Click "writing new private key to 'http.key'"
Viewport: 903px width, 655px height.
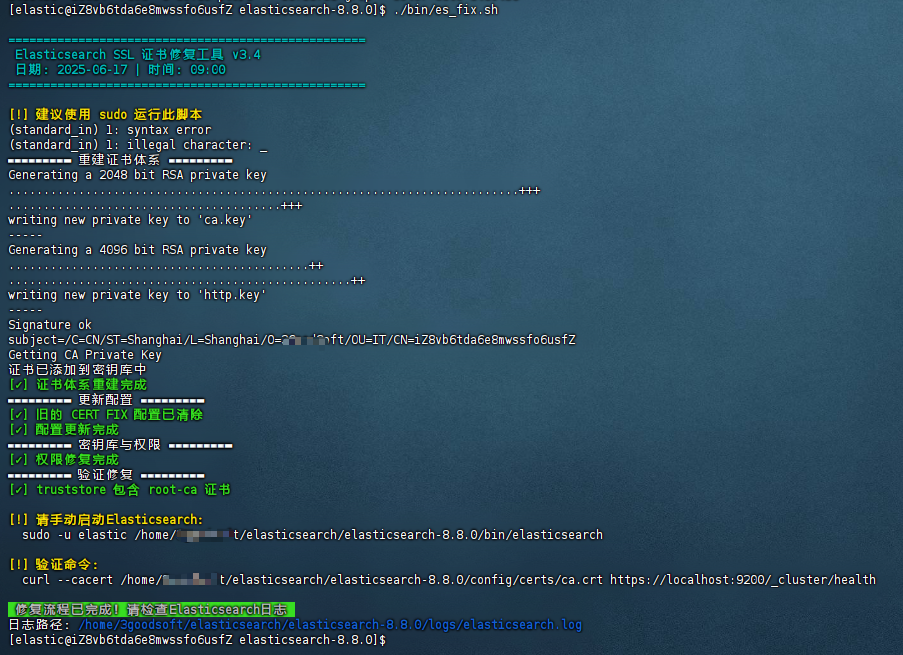pyautogui.click(x=137, y=294)
